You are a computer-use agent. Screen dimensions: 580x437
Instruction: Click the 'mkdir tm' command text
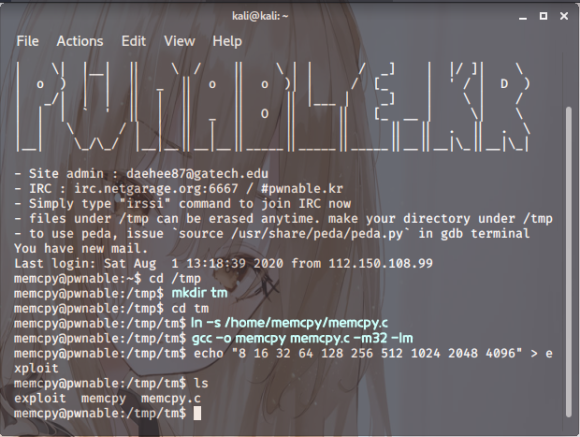click(x=199, y=293)
